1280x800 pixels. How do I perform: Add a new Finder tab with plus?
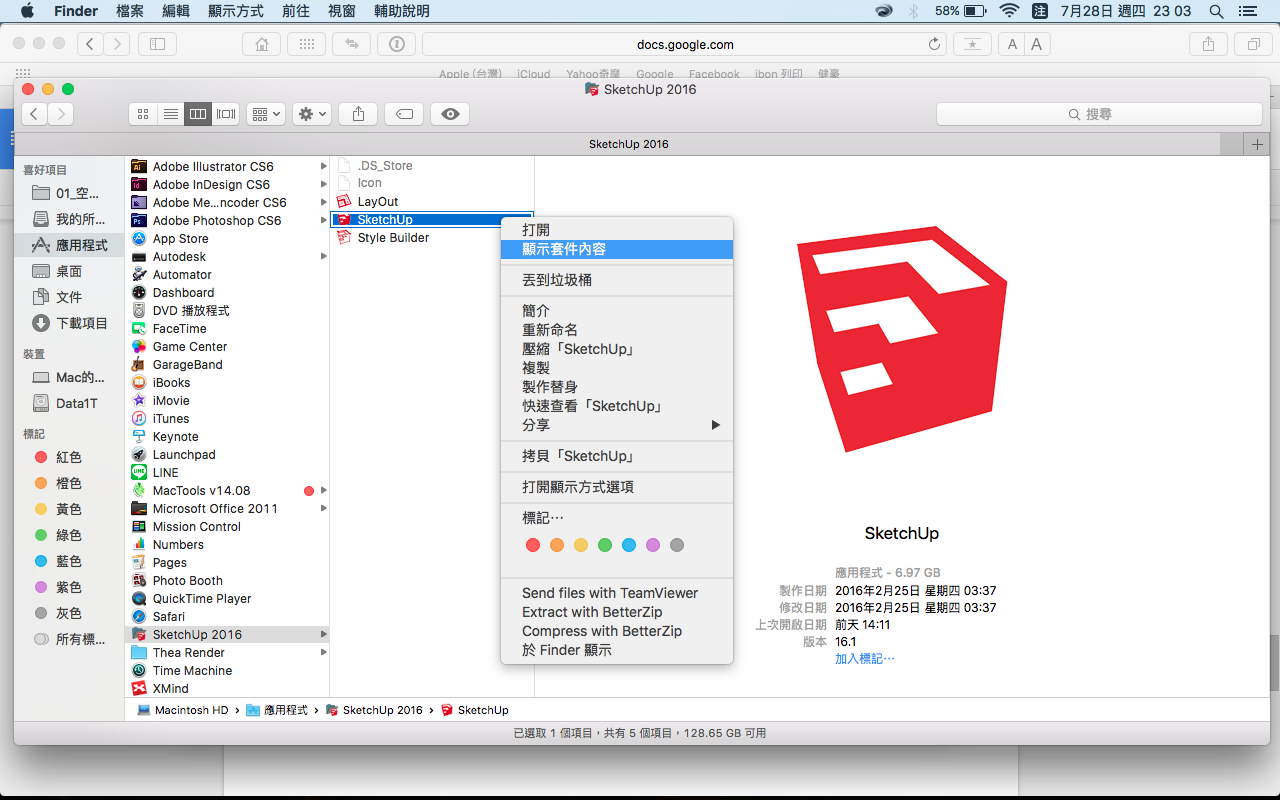pos(1257,144)
